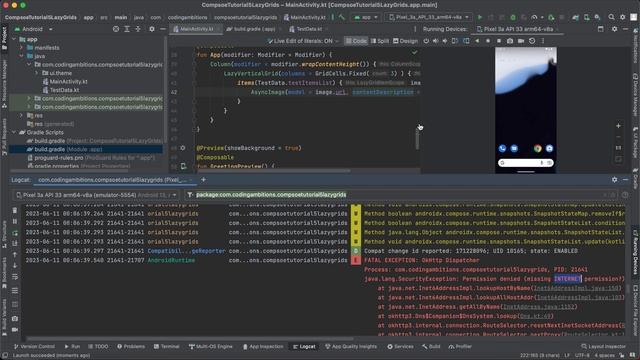This screenshot has height=360, width=640.
Task: Tap the emulator Home circle button
Action: [488, 41]
